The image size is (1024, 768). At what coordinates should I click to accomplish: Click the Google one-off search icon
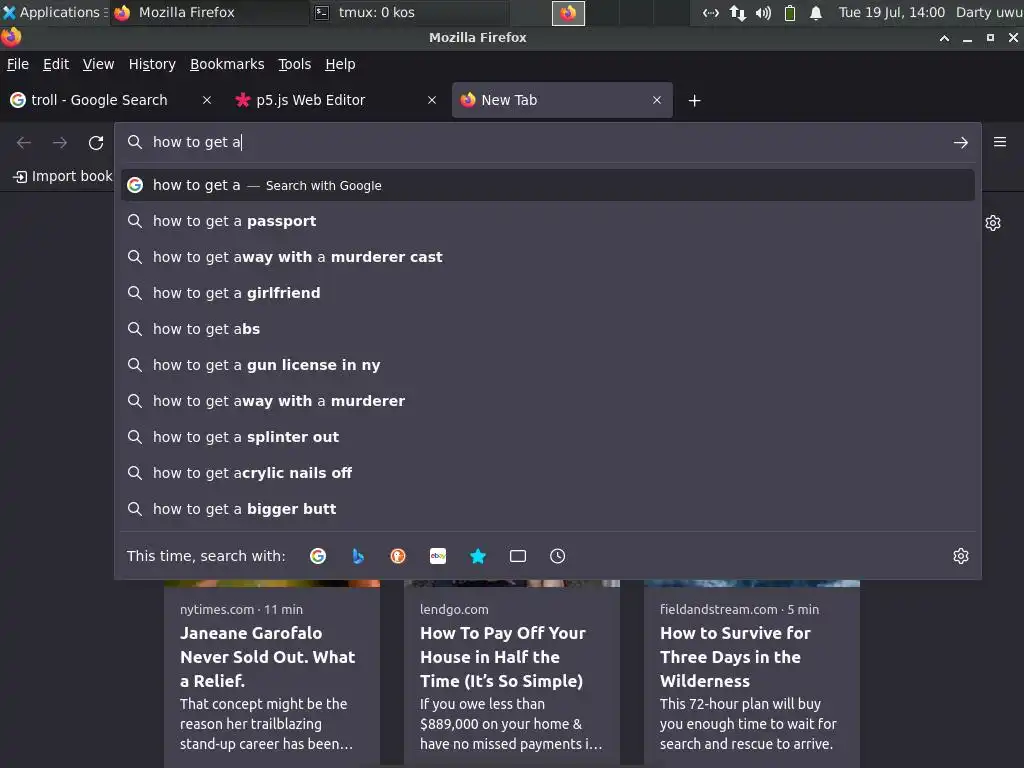318,556
